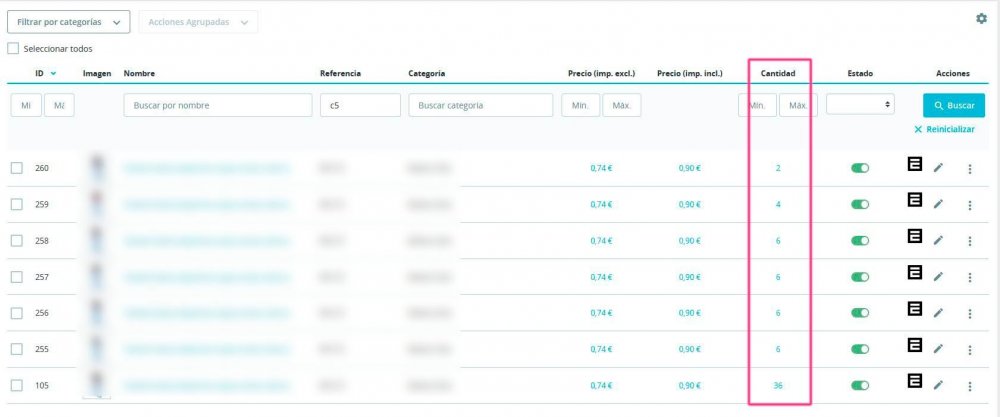Open the Estado filter select
The width and height of the screenshot is (1000, 417).
[860, 104]
